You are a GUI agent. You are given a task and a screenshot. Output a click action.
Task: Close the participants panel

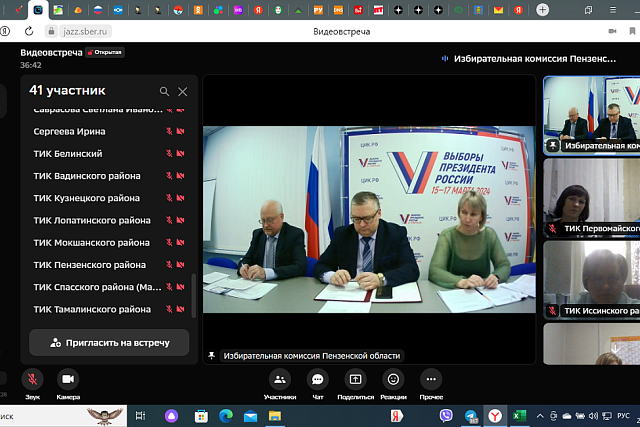pos(182,91)
